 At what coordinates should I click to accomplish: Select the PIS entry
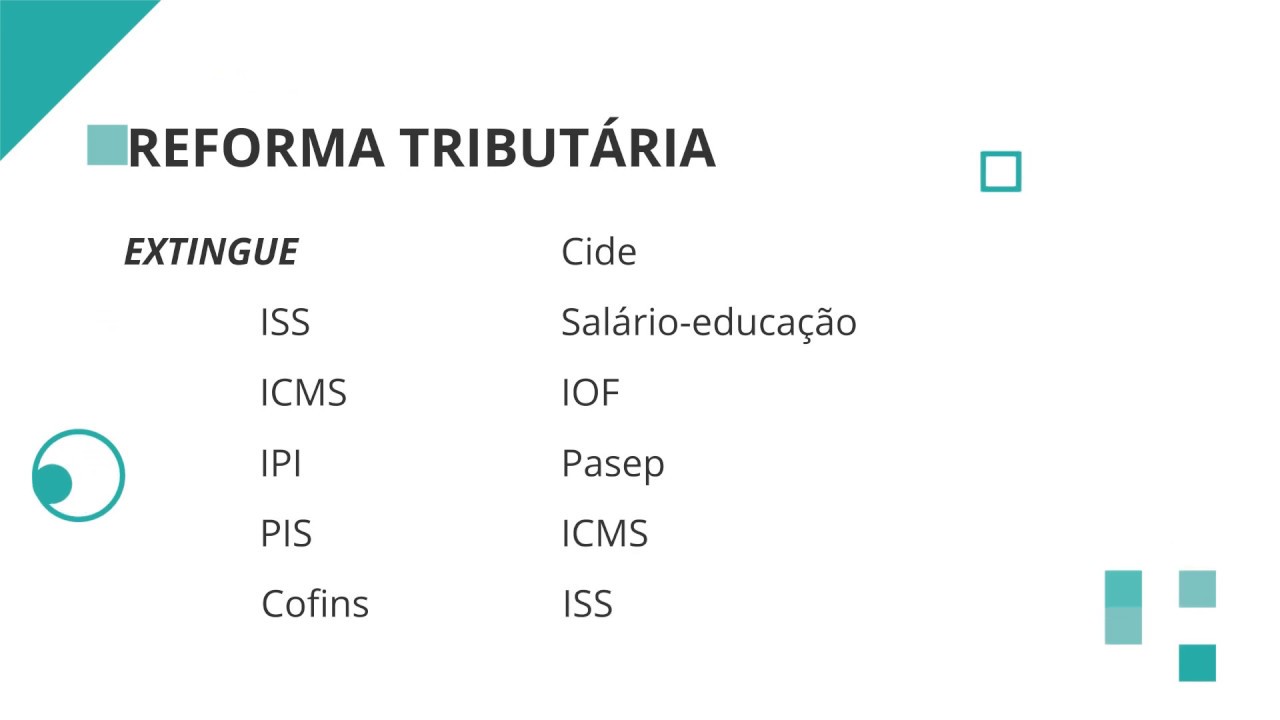tap(286, 535)
